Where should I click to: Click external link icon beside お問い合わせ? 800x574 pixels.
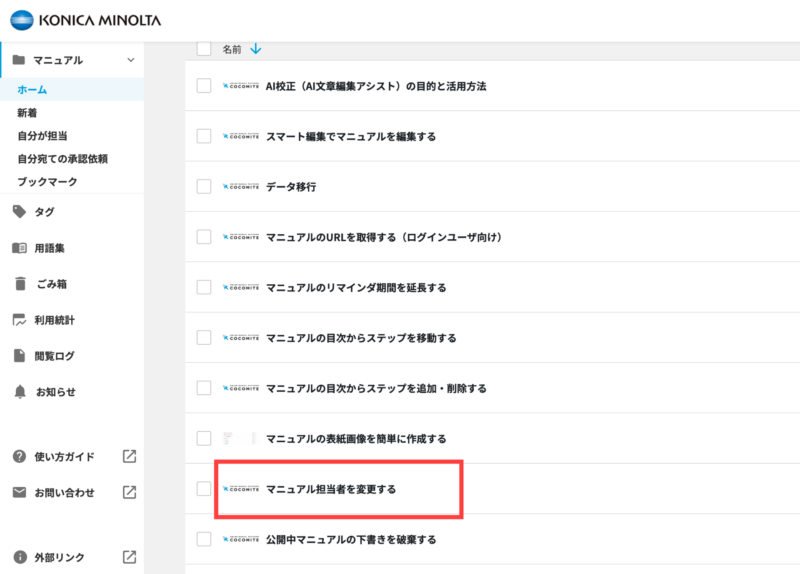[130, 492]
